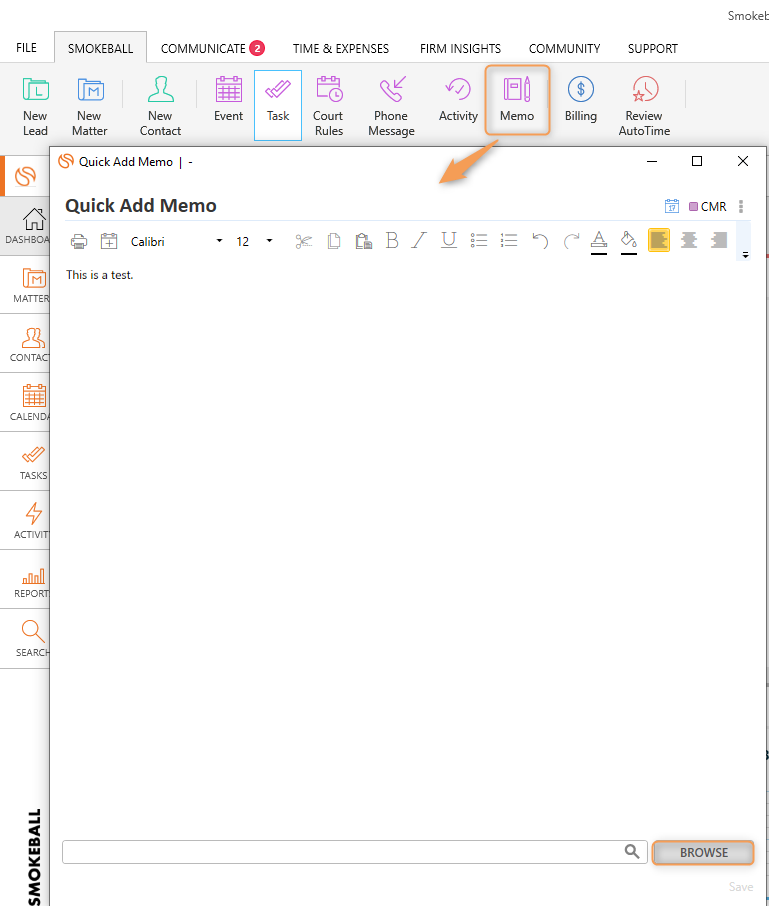
Task: Open Review AutoTime
Action: click(x=644, y=106)
